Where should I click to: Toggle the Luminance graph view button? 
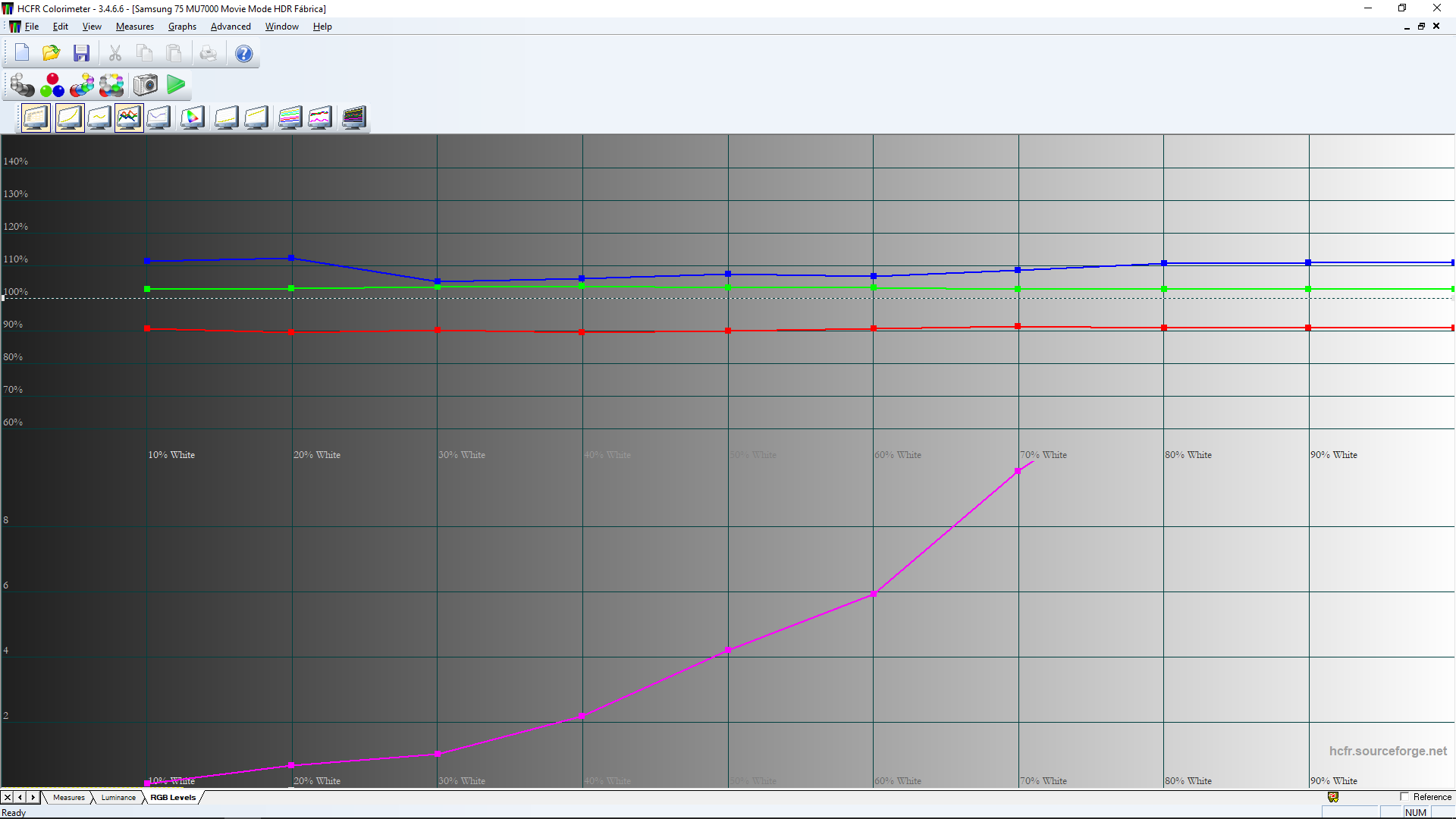[69, 118]
